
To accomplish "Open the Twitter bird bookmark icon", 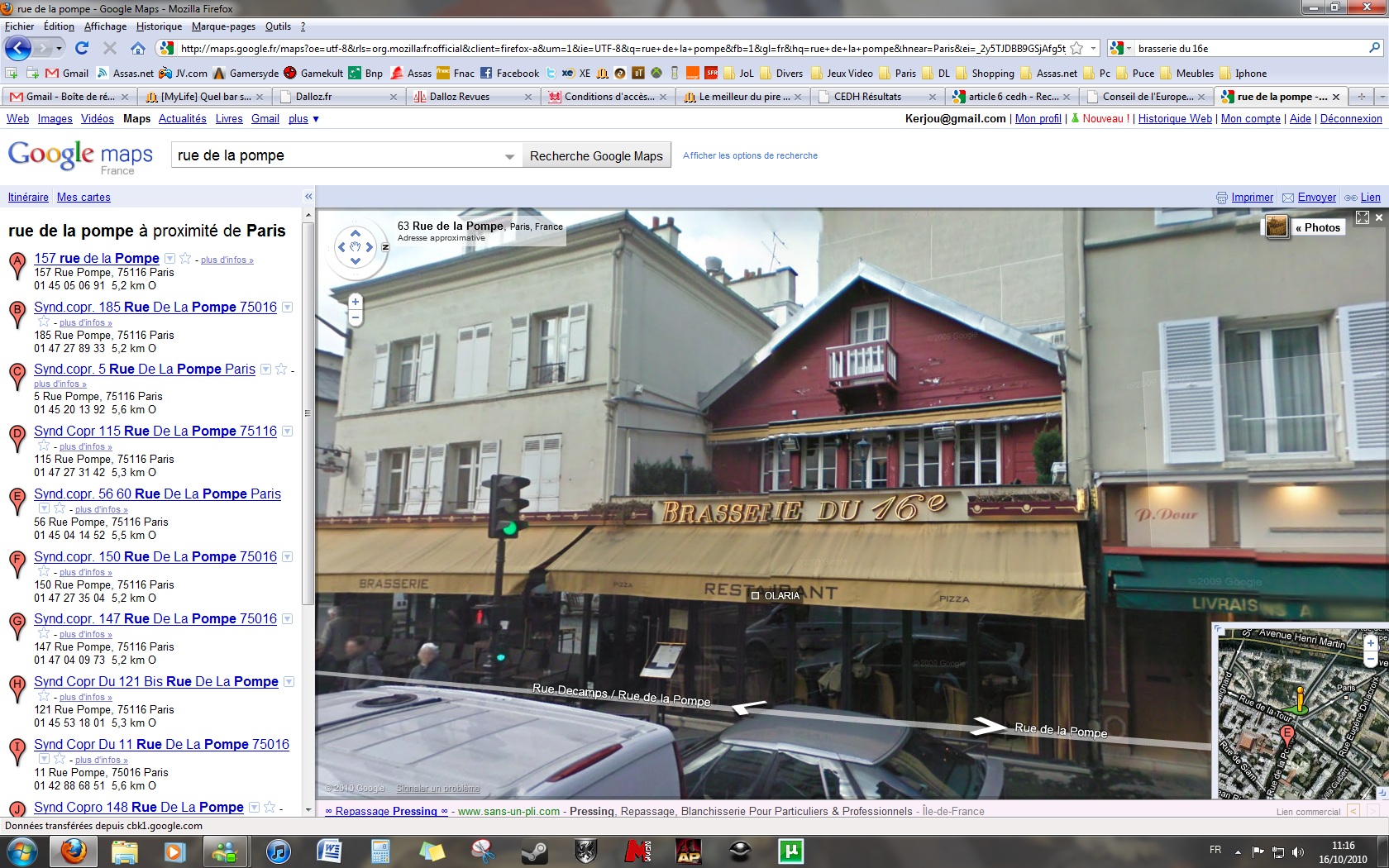I will click(x=551, y=73).
